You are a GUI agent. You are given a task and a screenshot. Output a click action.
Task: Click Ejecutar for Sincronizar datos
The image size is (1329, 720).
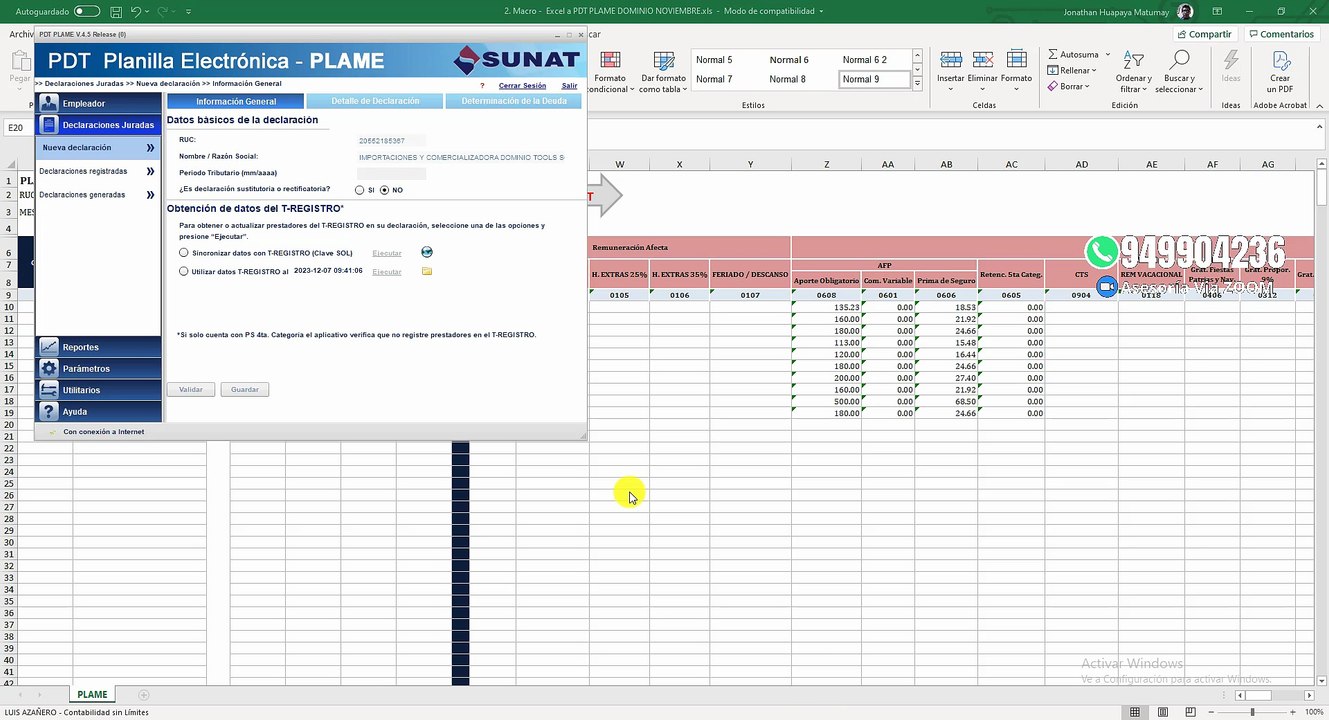tap(387, 253)
